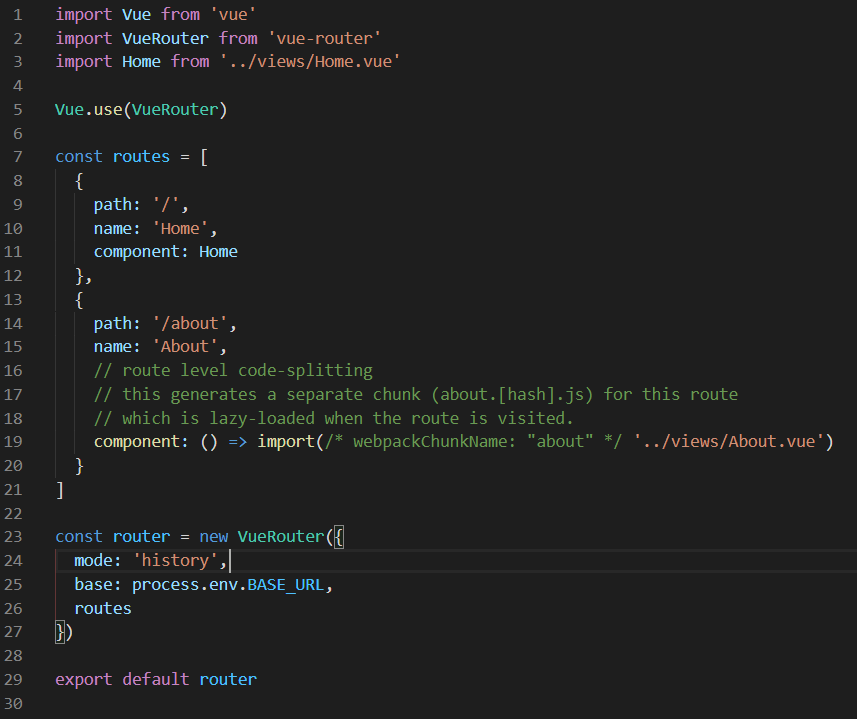Click the '../views/About.vue' string

(729, 441)
